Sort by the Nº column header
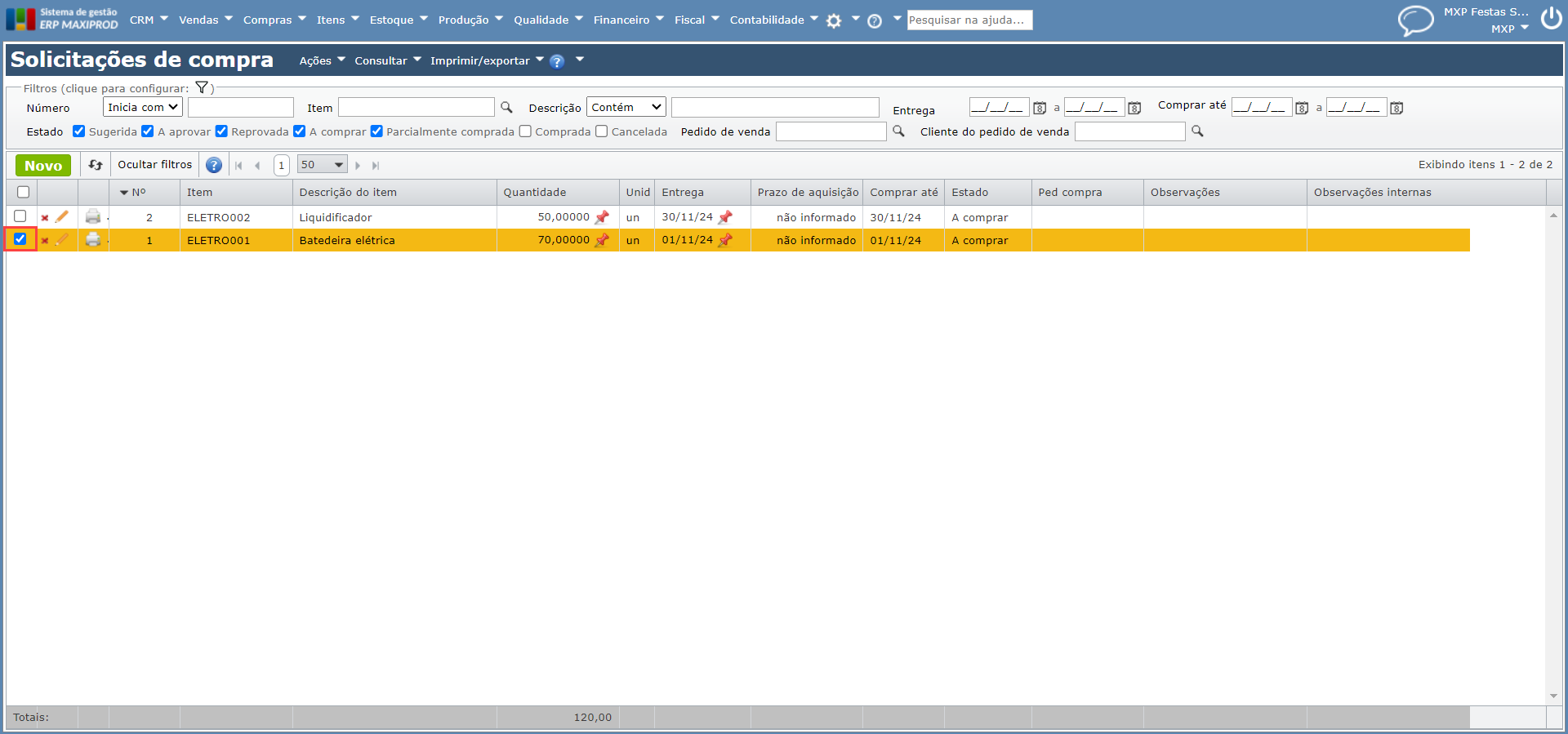 click(138, 192)
